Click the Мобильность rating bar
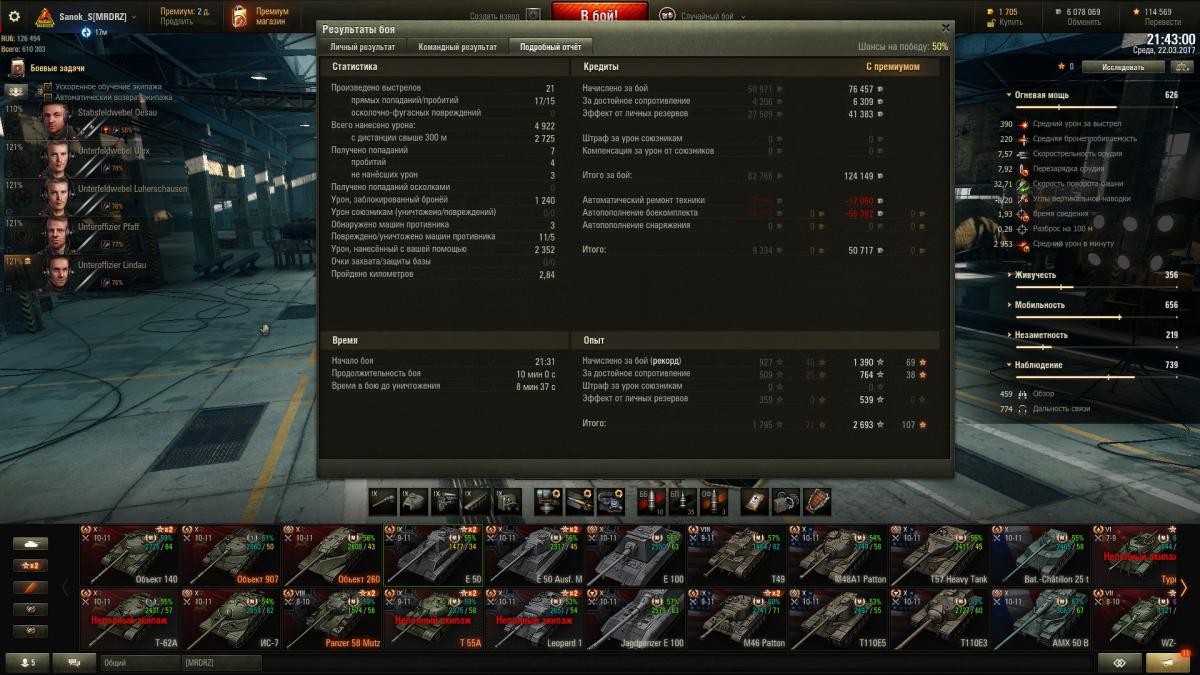 1095,317
